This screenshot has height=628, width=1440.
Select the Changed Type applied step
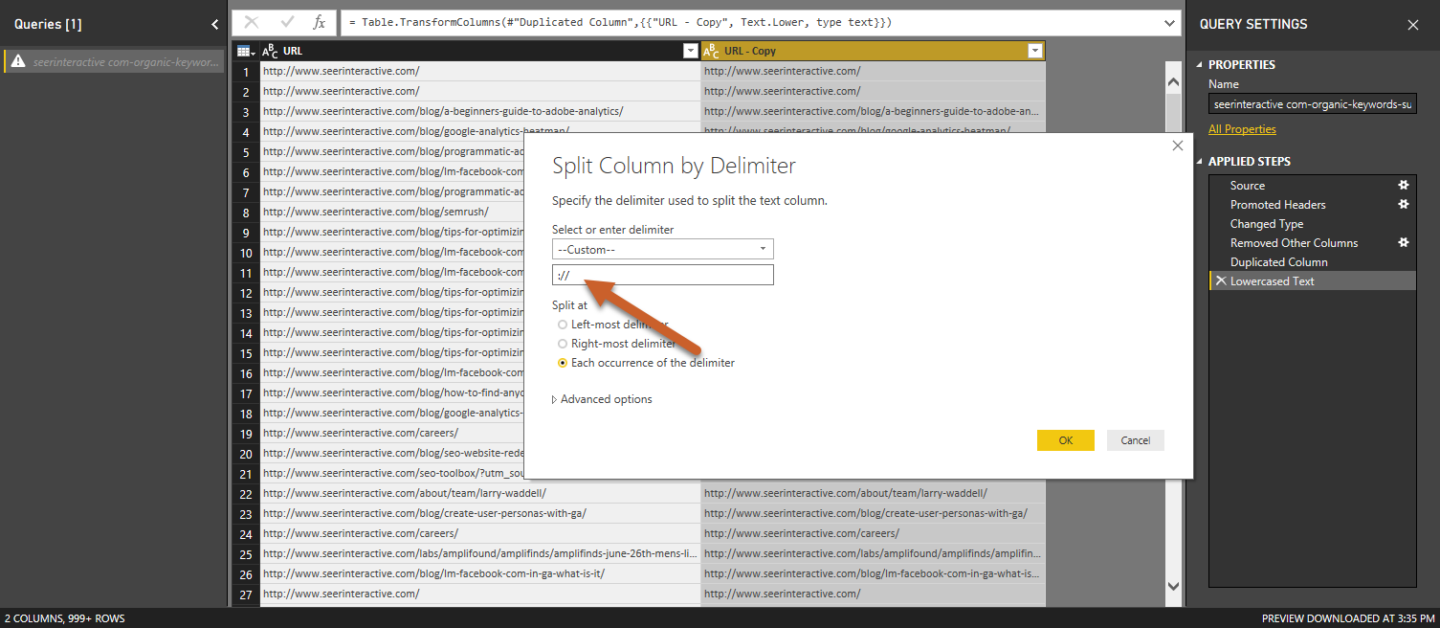point(1266,224)
